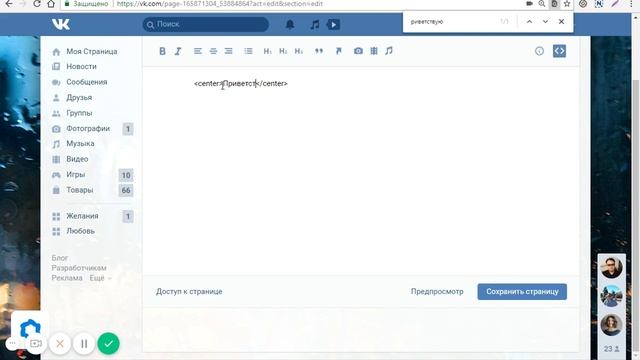Bookmark this page with star
Image resolution: width=640 pixels, height=360 pixels.
pyautogui.click(x=567, y=4)
